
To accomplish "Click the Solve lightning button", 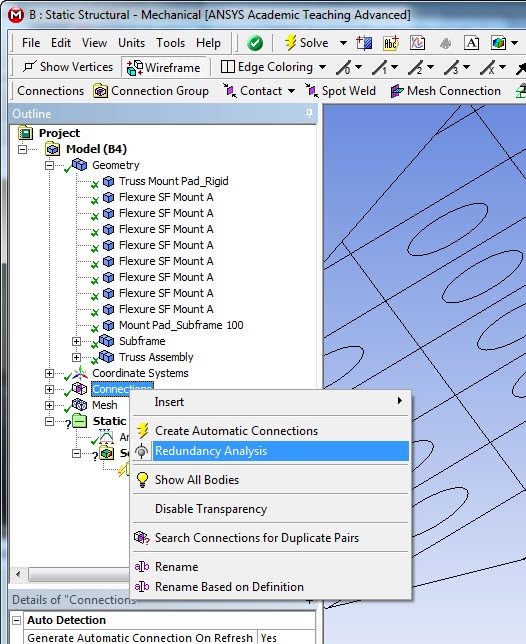I will pos(306,43).
